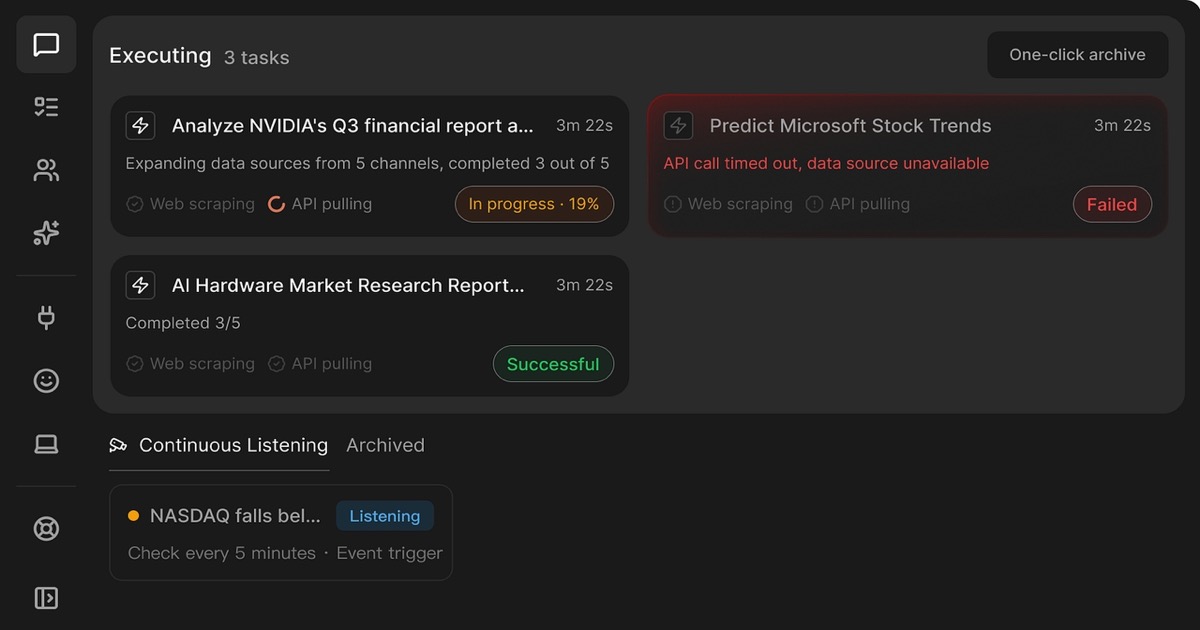
Task: Toggle API pulling check on AI Hardware report
Action: point(275,363)
